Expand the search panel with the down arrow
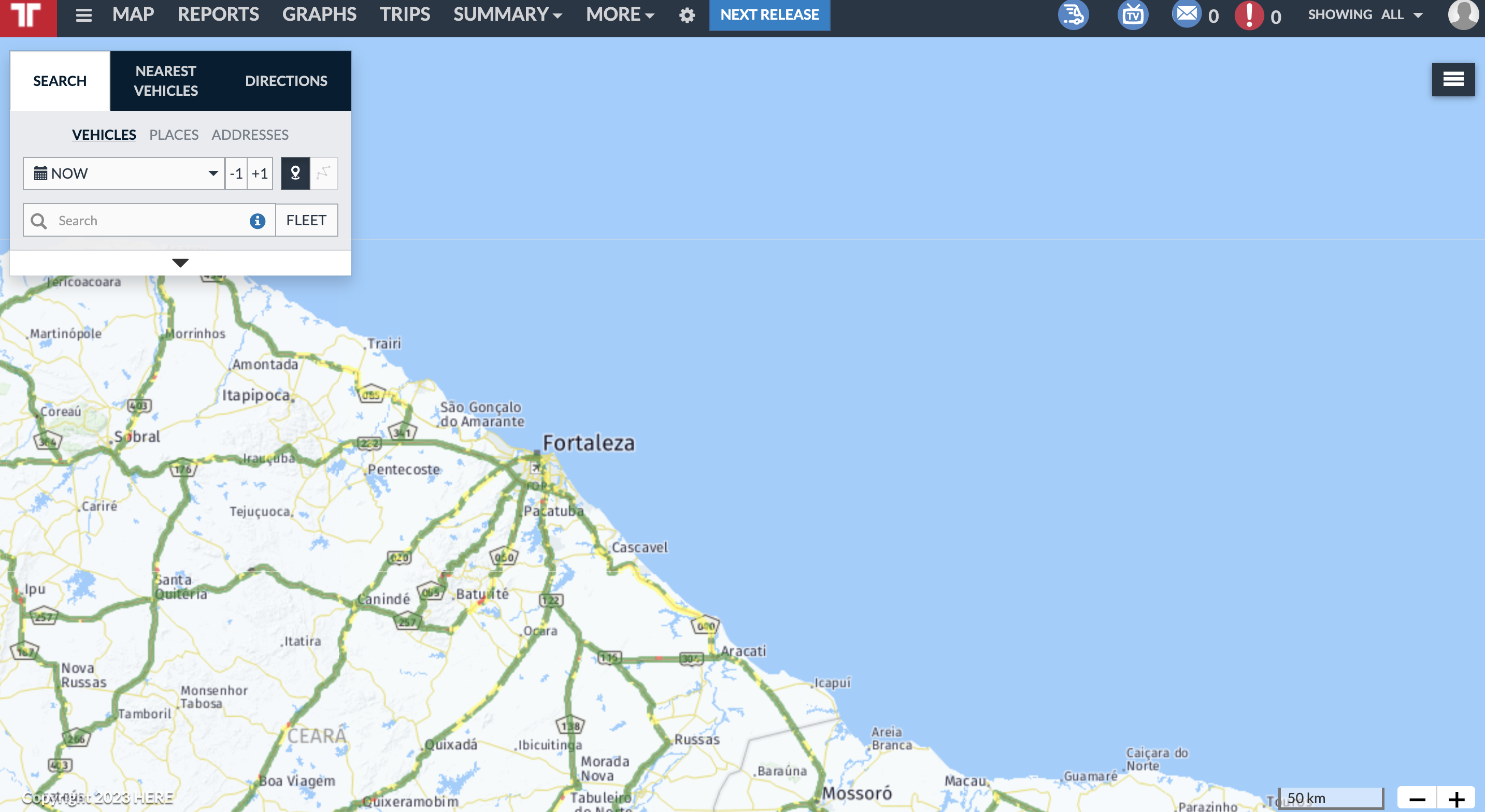 pos(180,263)
